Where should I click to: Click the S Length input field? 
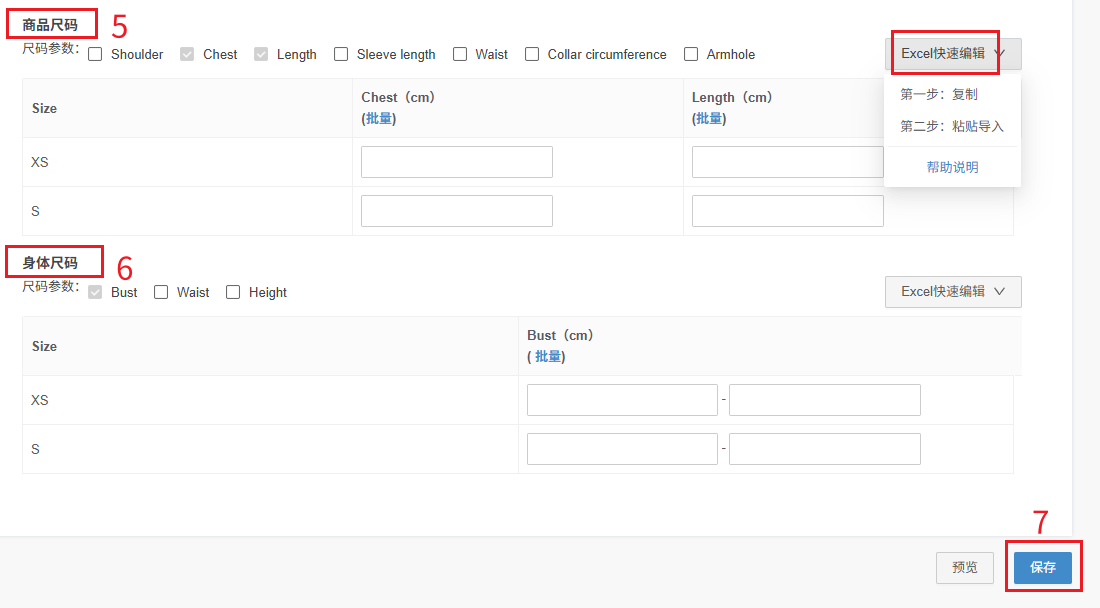pos(787,211)
